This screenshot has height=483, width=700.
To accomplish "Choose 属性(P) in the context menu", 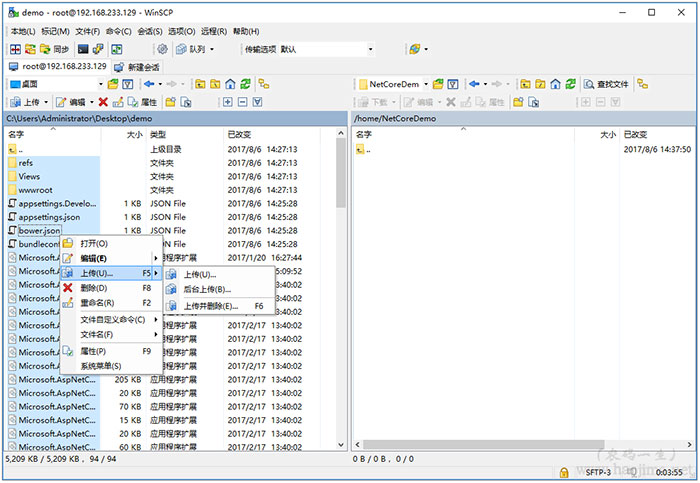I will [111, 351].
